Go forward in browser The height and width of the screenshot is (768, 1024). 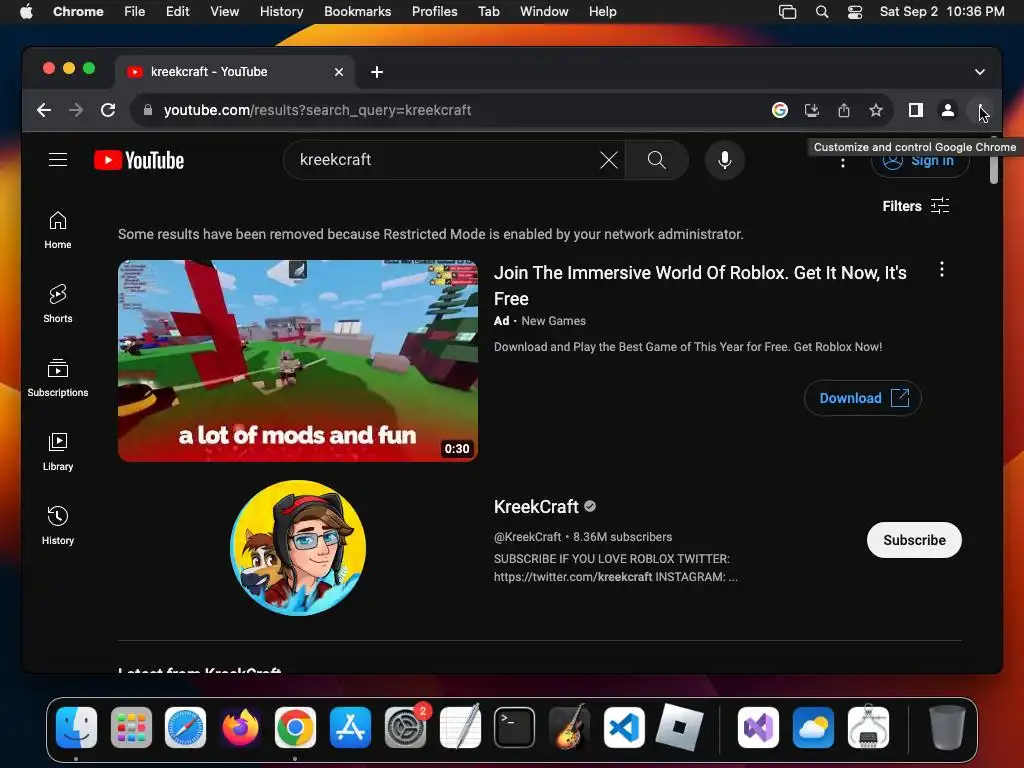click(x=76, y=110)
